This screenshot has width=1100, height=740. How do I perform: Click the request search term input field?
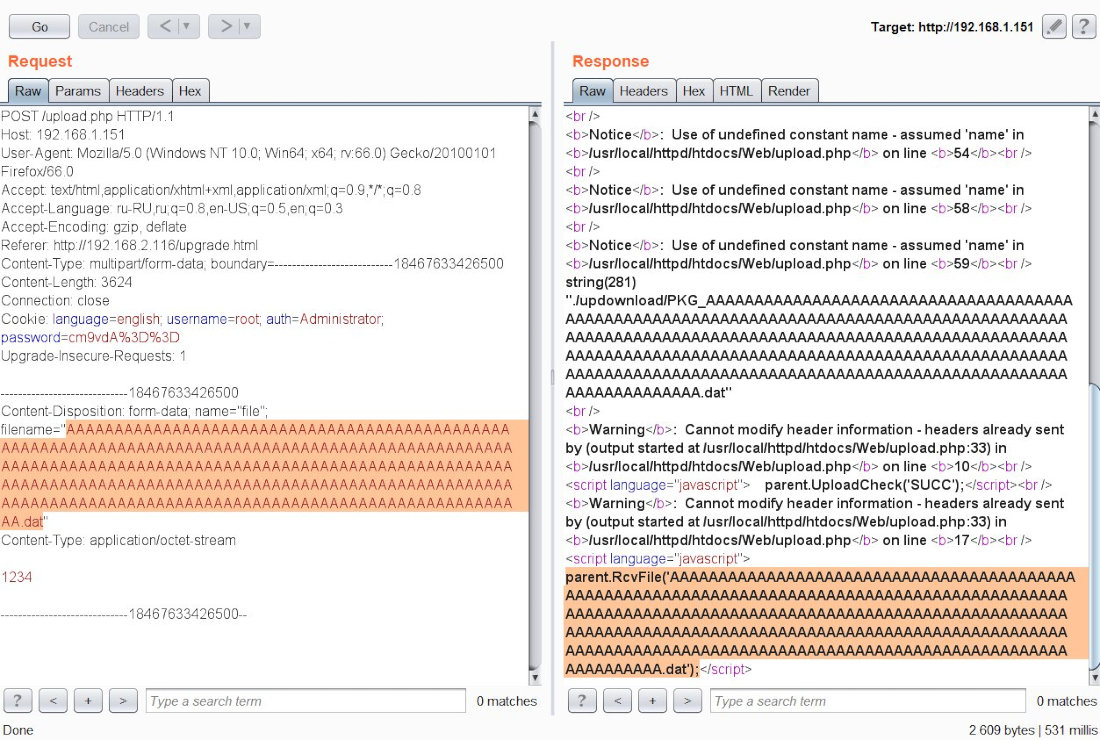pyautogui.click(x=306, y=701)
